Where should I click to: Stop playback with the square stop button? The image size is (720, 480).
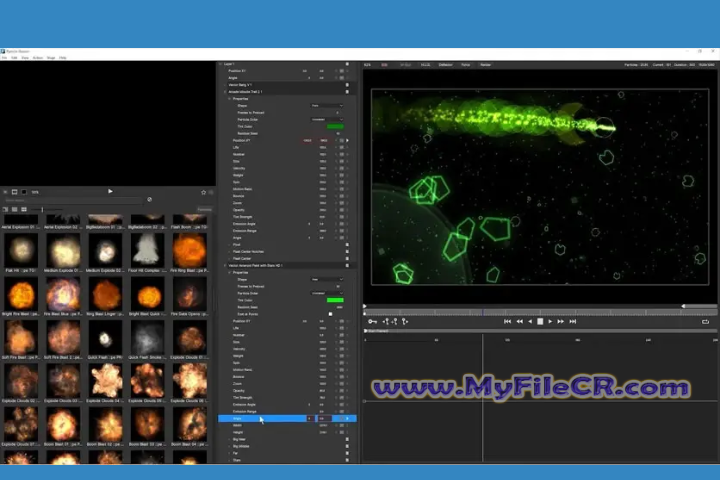point(540,322)
